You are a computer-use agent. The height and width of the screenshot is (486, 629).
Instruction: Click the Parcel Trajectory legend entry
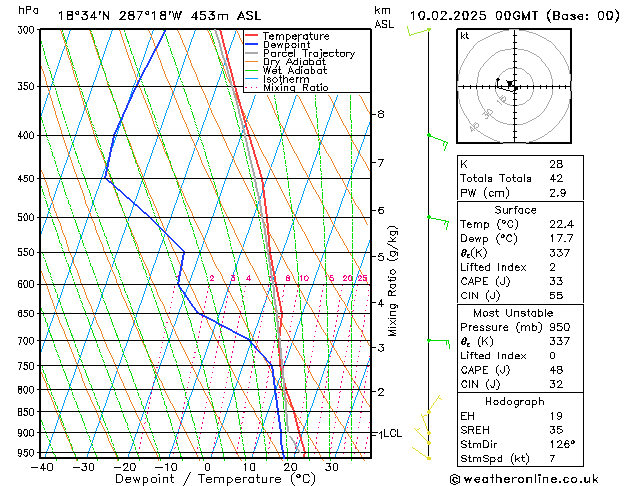click(300, 53)
